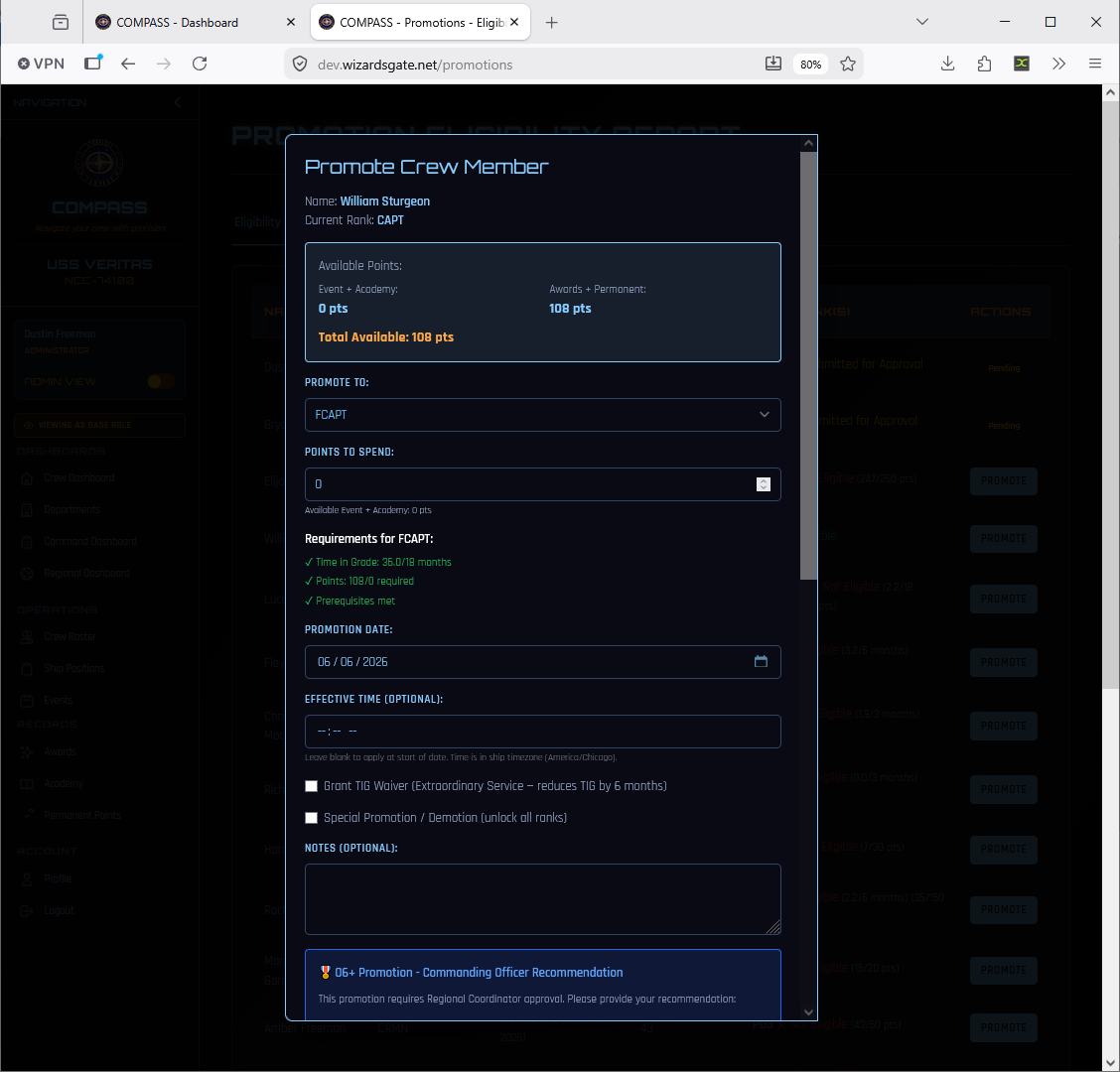This screenshot has height=1072, width=1120.
Task: Open the browser hamburger menu
Action: coord(1095,64)
